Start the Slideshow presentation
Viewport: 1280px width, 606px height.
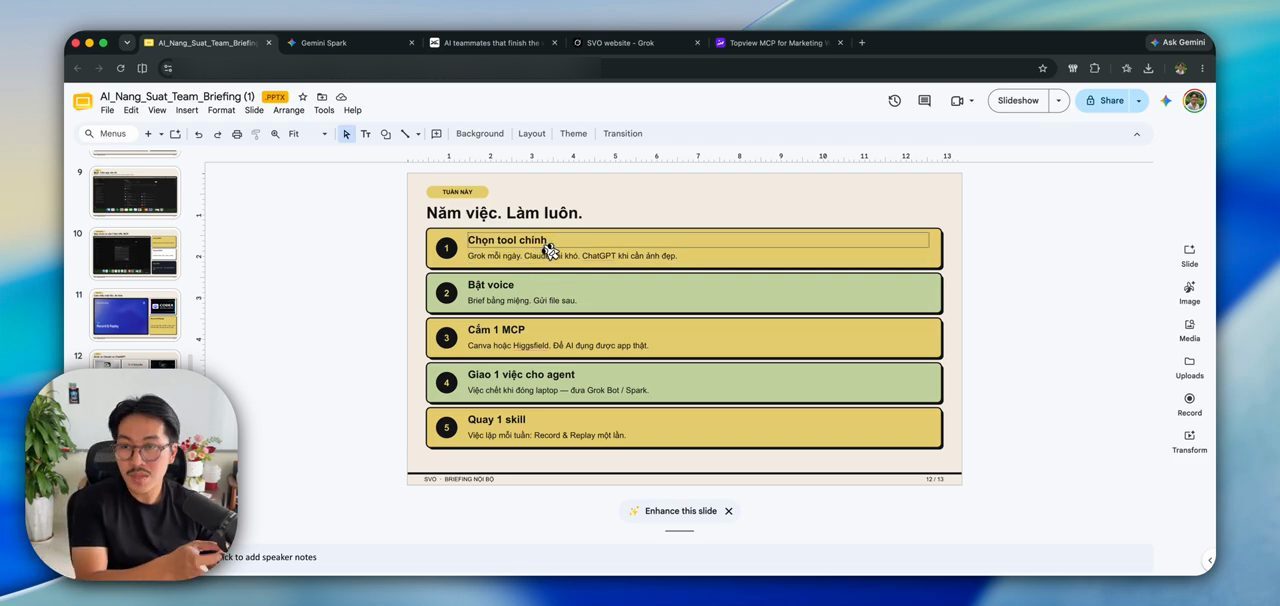(1018, 101)
